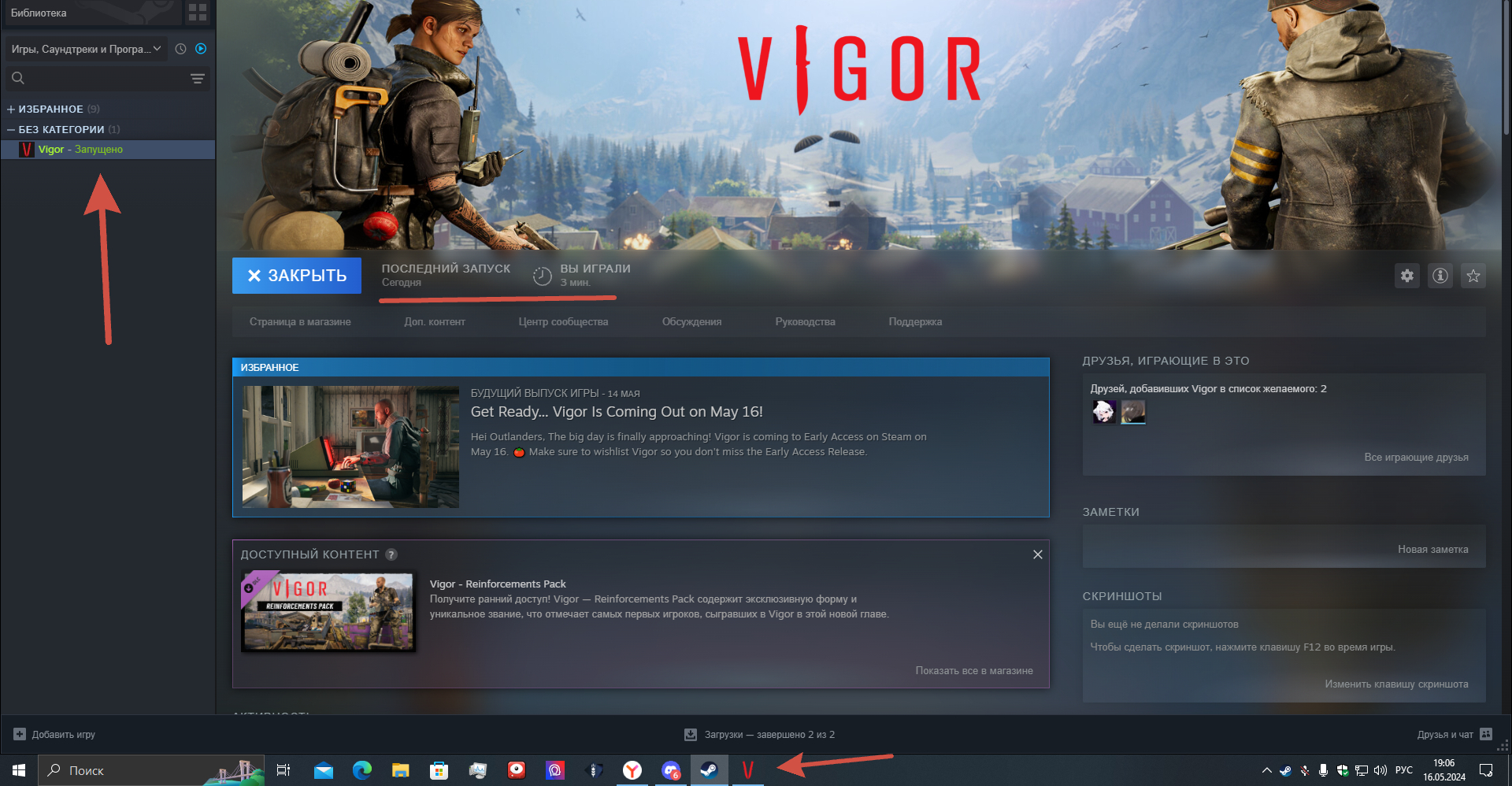Open the Mail app from the taskbar

pyautogui.click(x=324, y=770)
